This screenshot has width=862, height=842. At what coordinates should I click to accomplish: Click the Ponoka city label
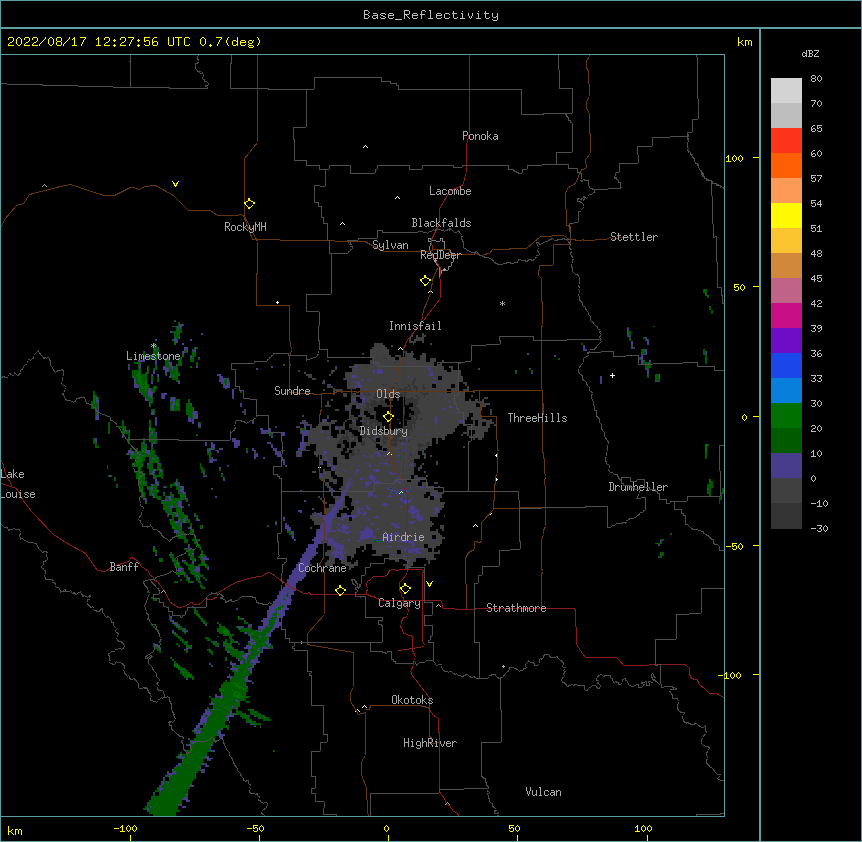[480, 136]
